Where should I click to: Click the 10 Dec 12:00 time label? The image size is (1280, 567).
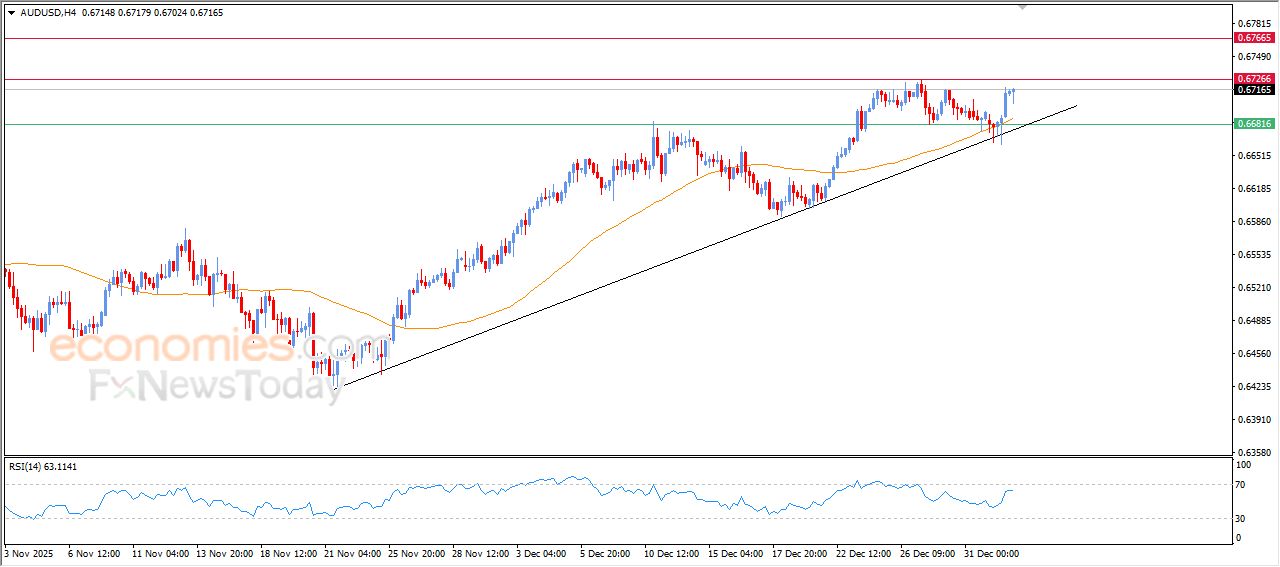(671, 553)
